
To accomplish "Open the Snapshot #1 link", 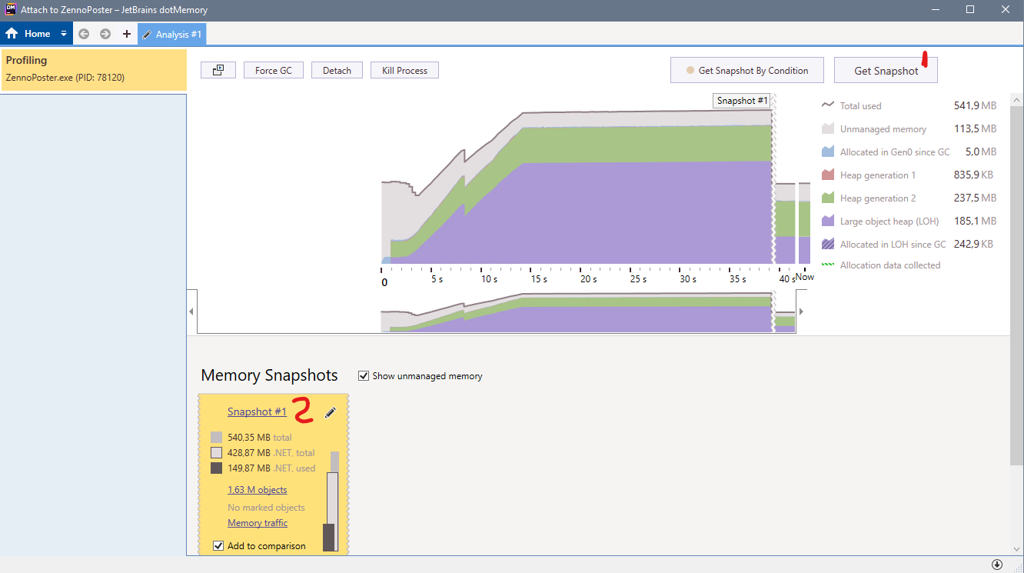I will 257,412.
